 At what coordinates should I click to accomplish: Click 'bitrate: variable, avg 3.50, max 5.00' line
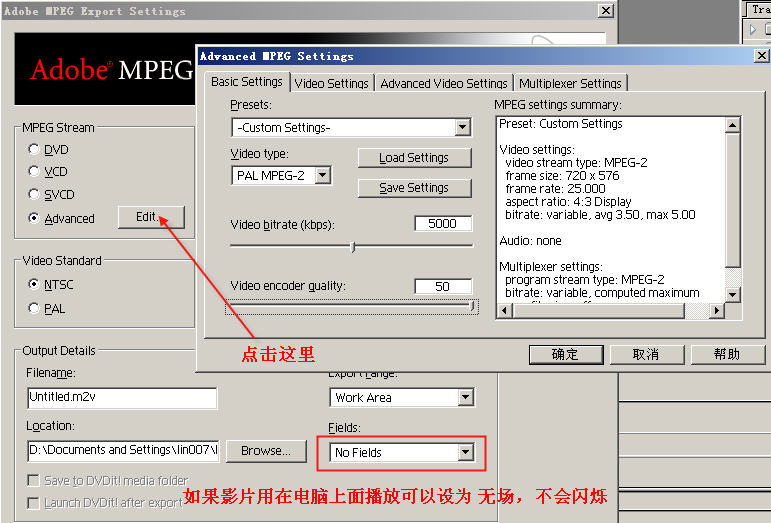pos(600,215)
